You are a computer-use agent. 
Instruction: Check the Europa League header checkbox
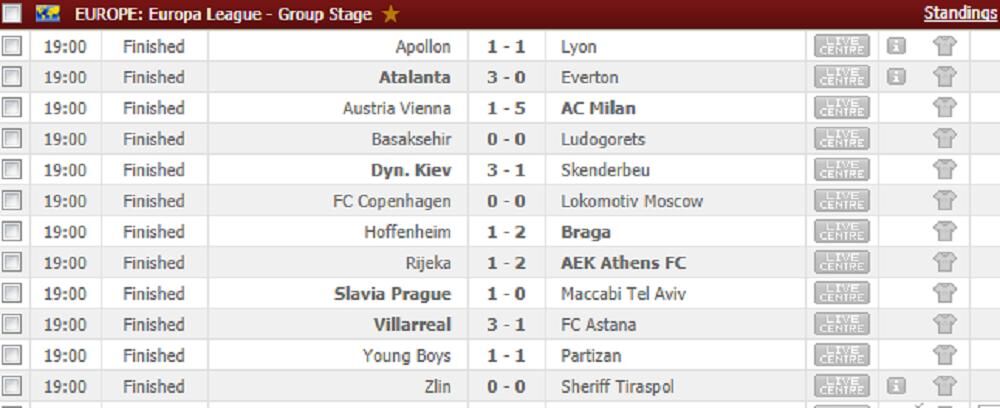12,15
